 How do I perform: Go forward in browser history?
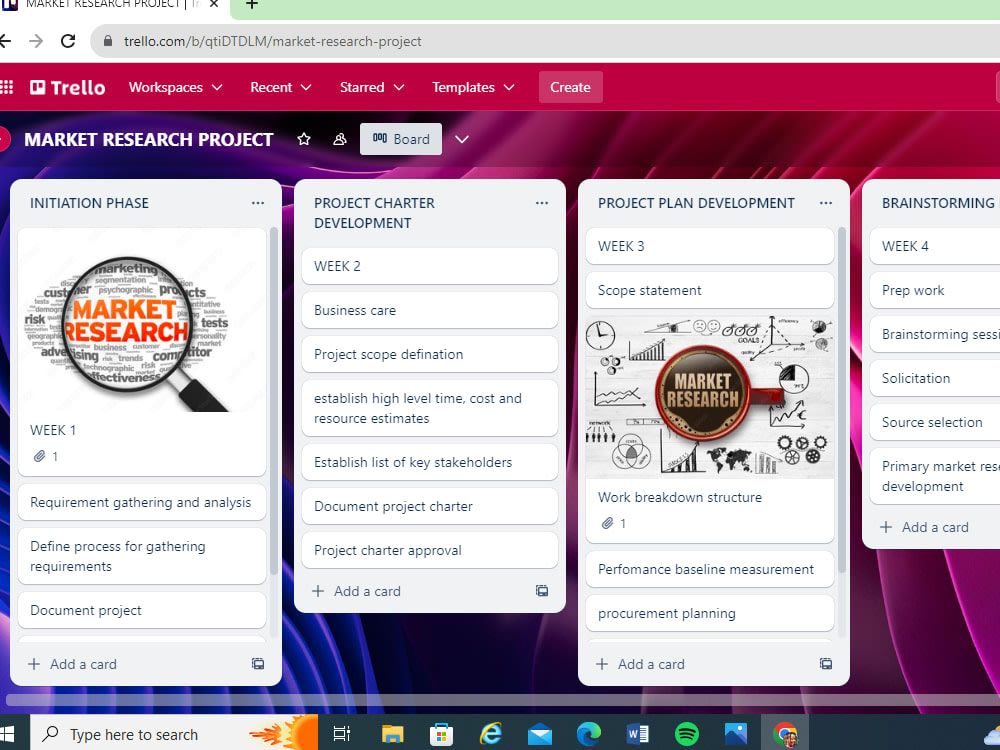tap(36, 41)
